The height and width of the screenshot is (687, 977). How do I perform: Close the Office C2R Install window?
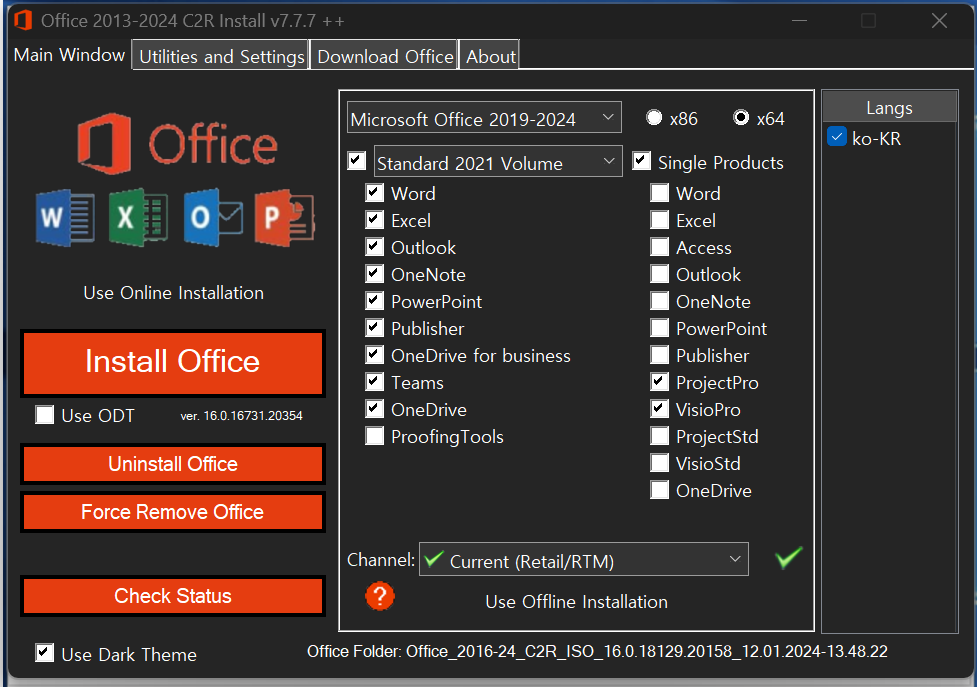coord(939,21)
